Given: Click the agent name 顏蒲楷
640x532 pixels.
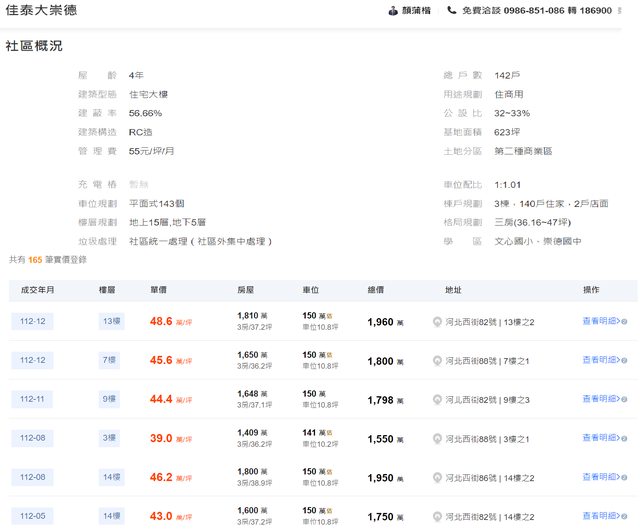Looking at the screenshot, I should pos(416,11).
